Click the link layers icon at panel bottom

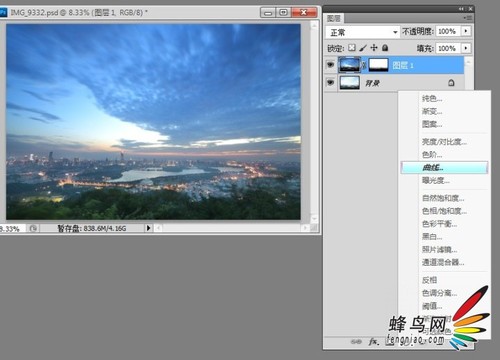click(x=356, y=342)
